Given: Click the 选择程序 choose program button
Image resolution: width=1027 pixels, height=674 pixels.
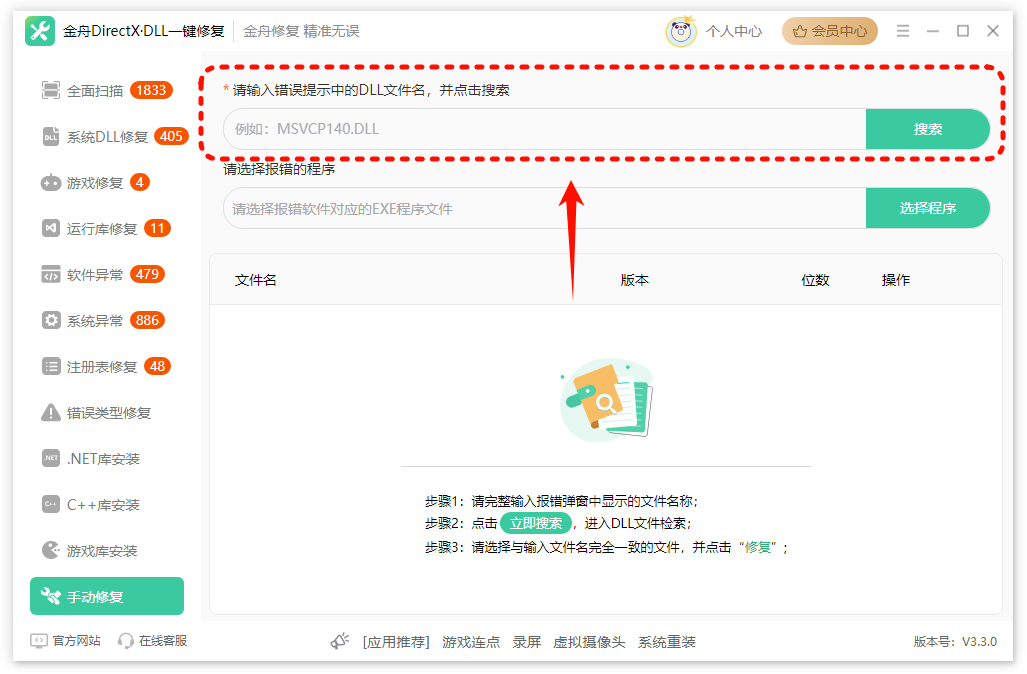Looking at the screenshot, I should click(x=927, y=208).
